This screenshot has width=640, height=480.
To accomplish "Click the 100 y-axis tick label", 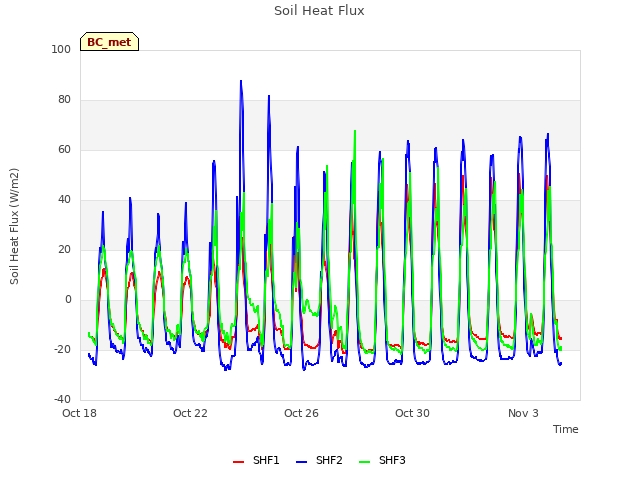I will [61, 49].
